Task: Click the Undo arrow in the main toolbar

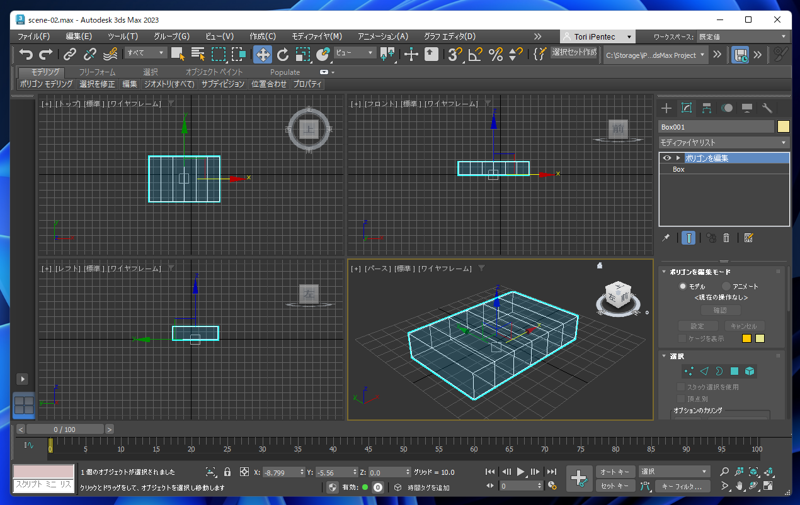Action: 26,54
